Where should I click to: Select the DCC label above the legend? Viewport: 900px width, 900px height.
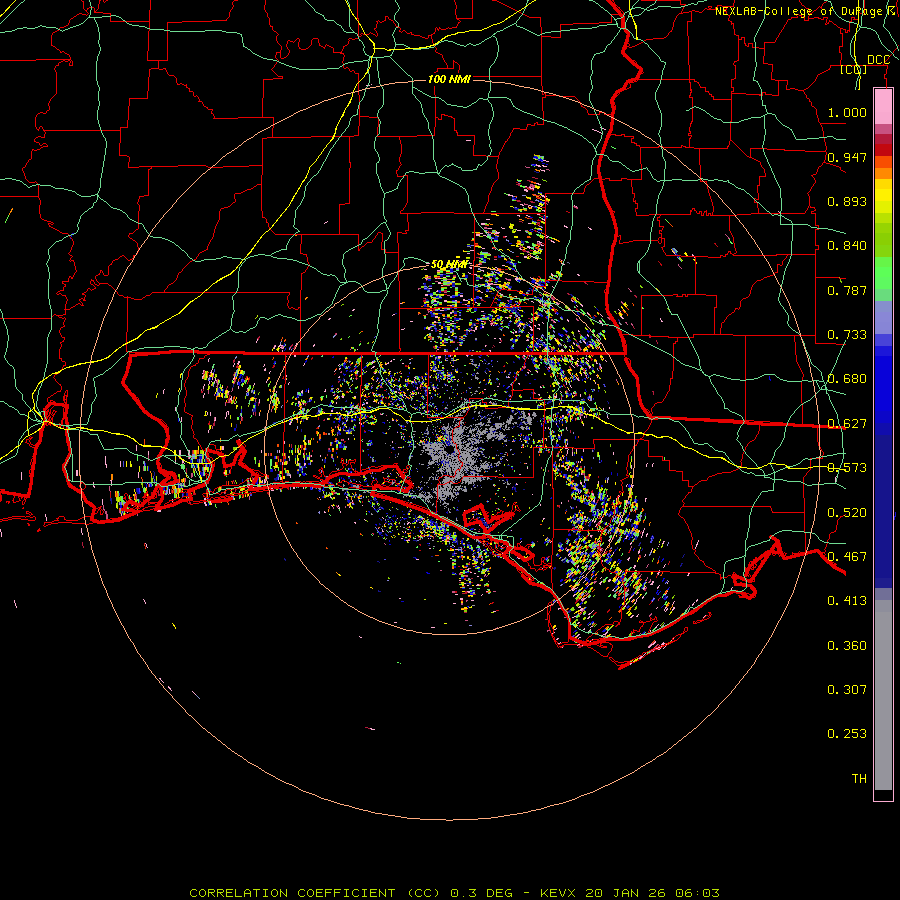pos(878,60)
